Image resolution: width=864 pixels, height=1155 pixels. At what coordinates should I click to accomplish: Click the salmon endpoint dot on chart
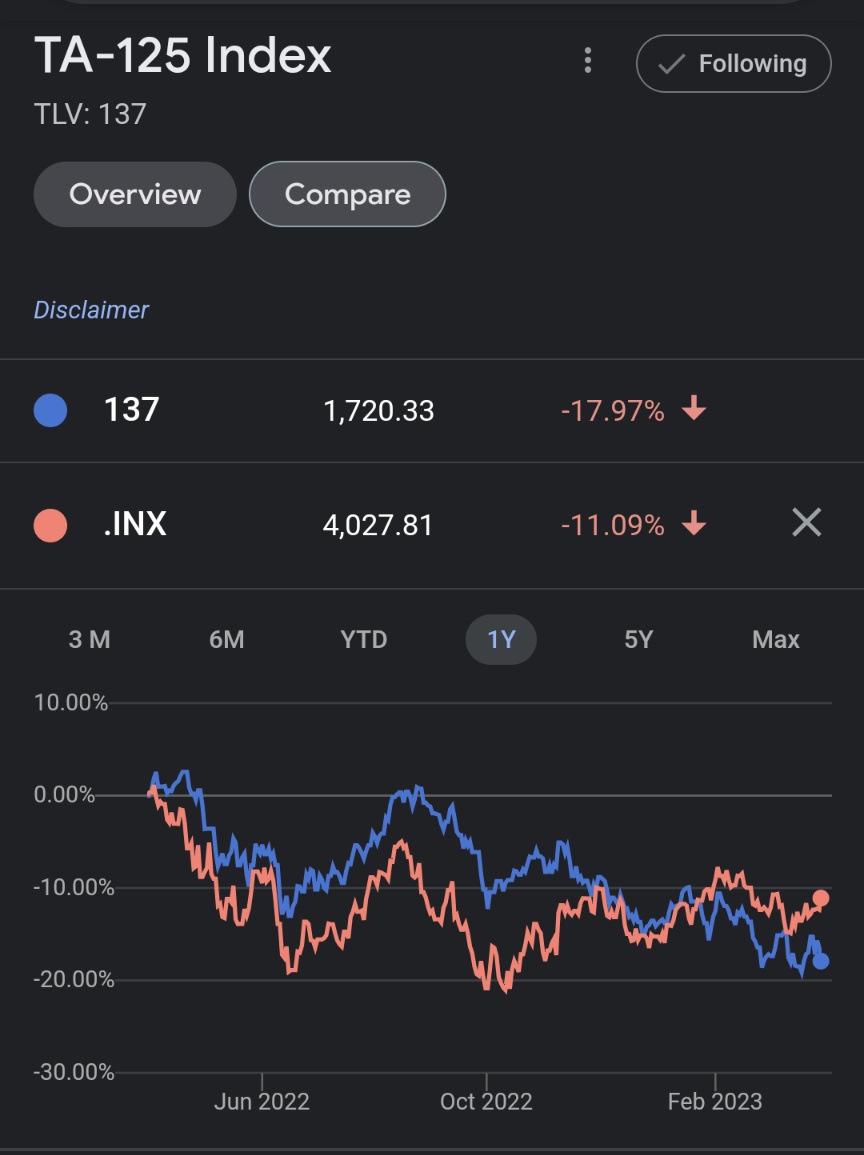[821, 898]
